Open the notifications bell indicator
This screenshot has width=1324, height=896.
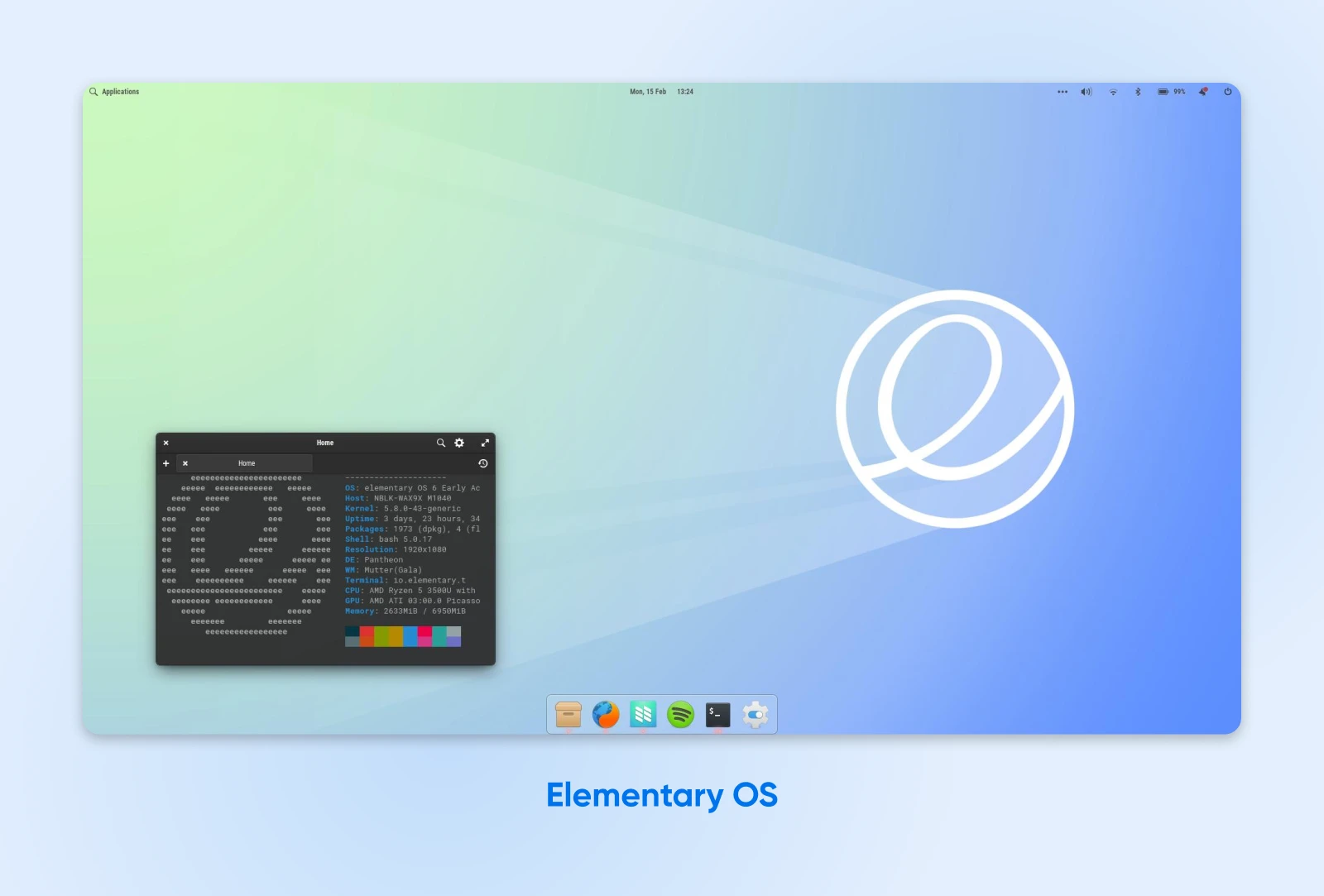coord(1203,92)
